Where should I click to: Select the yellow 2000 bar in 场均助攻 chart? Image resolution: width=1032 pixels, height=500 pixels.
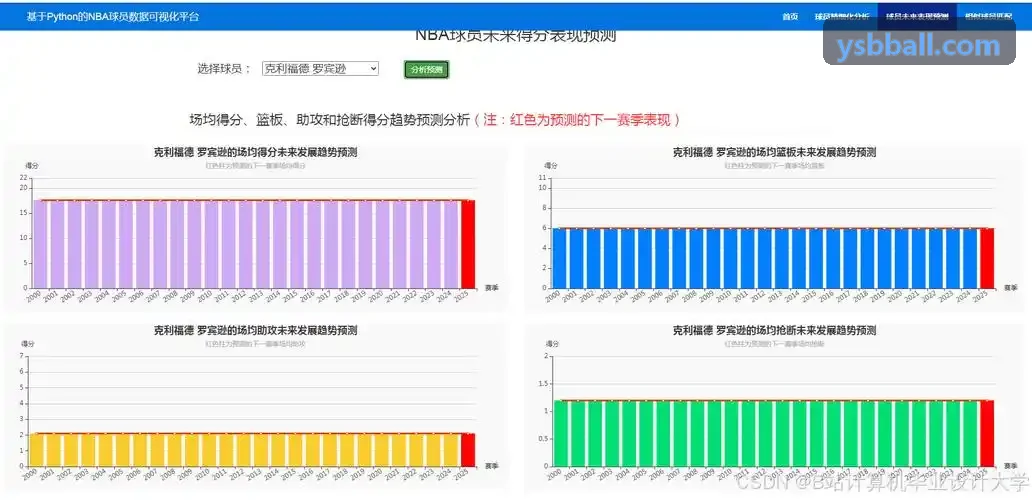point(36,450)
